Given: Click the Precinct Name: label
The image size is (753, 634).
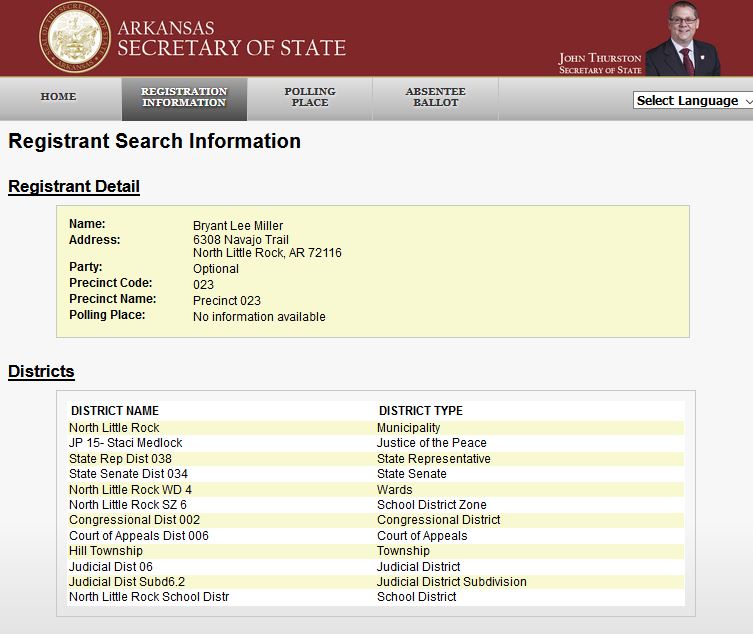Looking at the screenshot, I should click(112, 299).
